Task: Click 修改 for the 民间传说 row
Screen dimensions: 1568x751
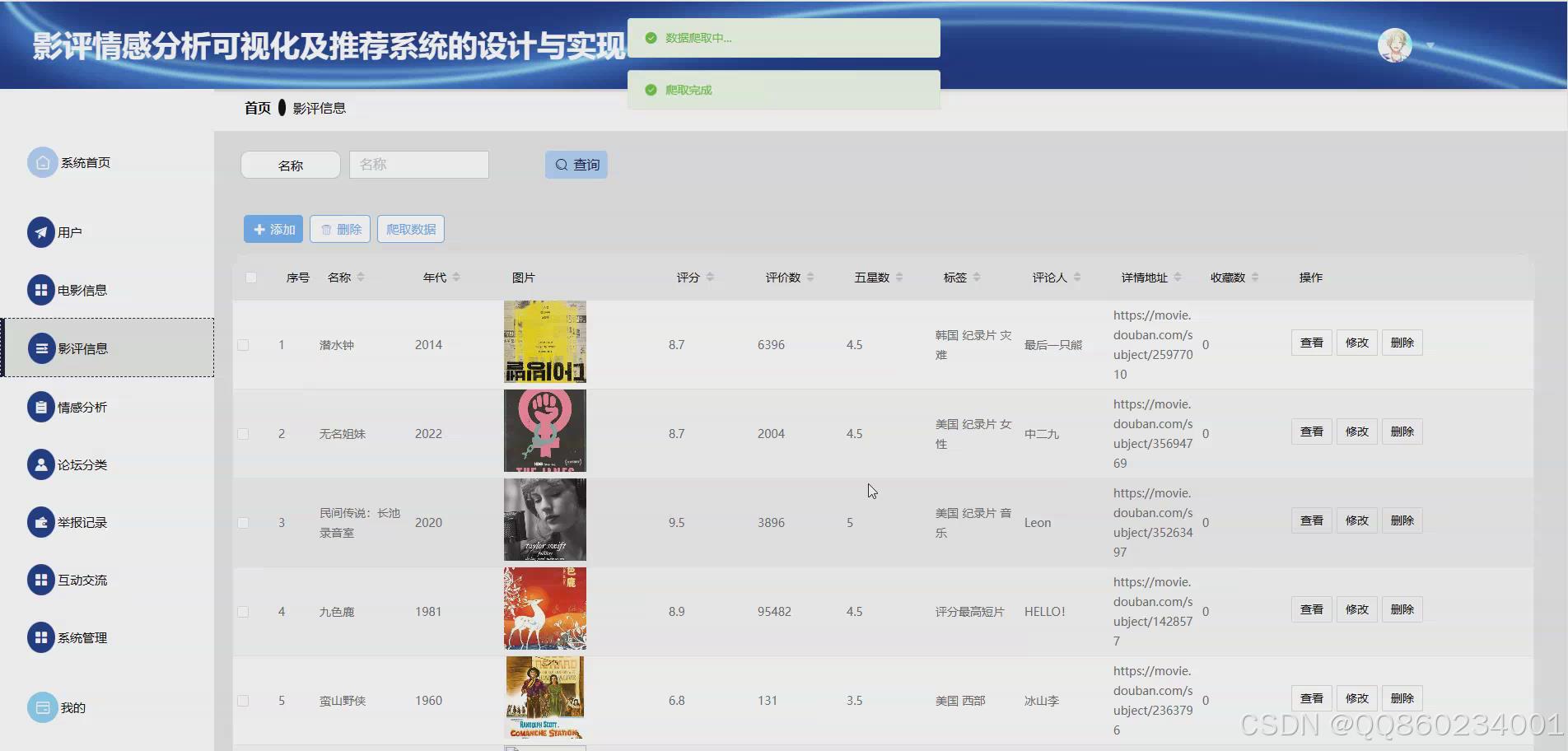Action: tap(1357, 520)
